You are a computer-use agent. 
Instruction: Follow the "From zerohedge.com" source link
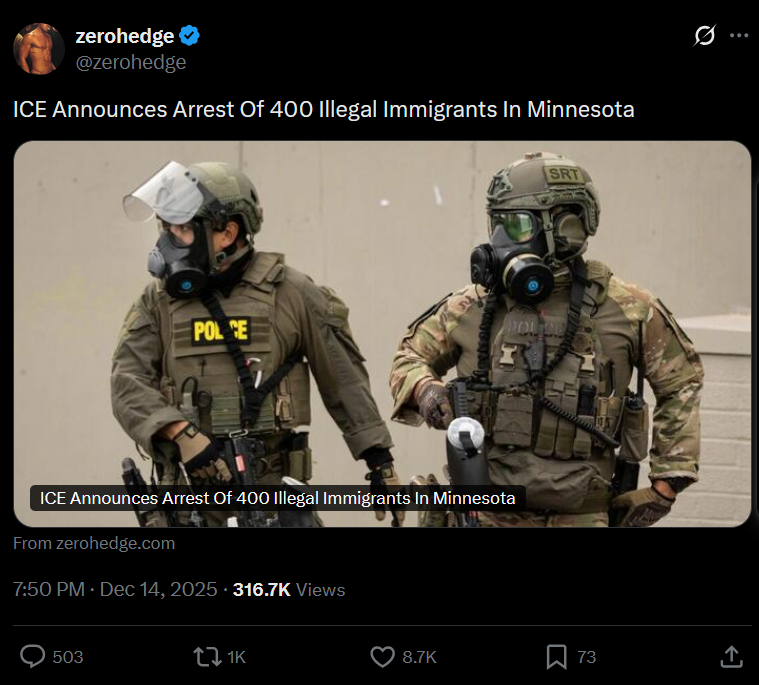coord(94,543)
